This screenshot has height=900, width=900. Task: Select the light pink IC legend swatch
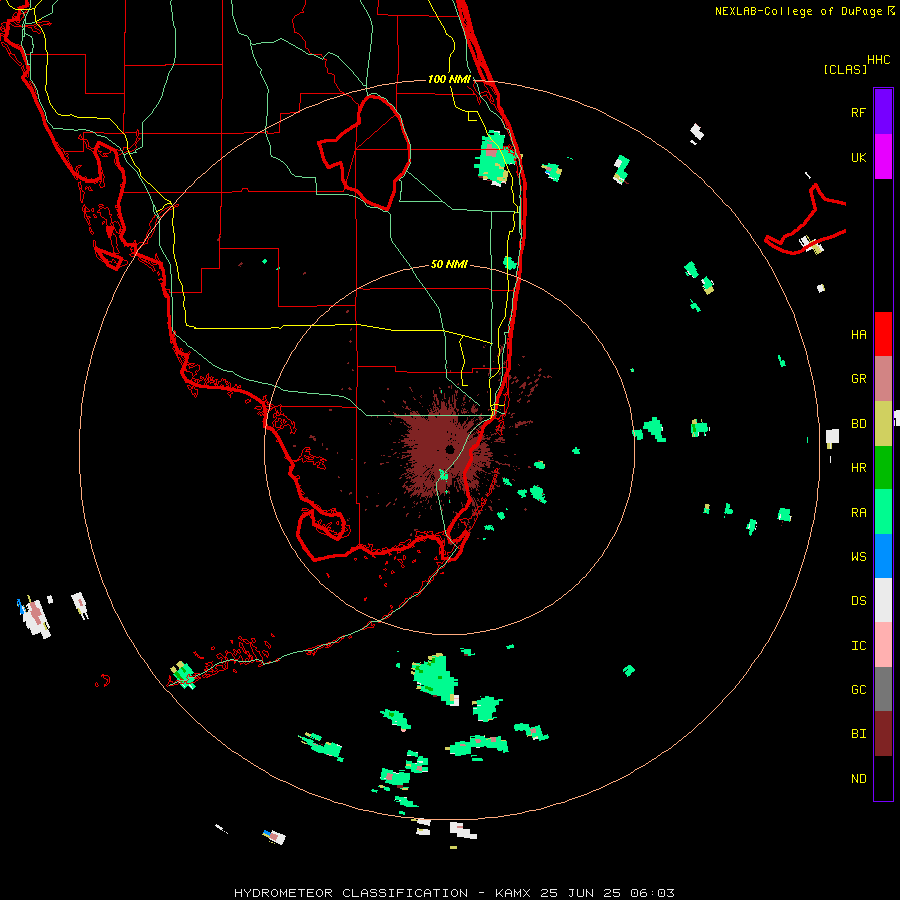coord(883,645)
